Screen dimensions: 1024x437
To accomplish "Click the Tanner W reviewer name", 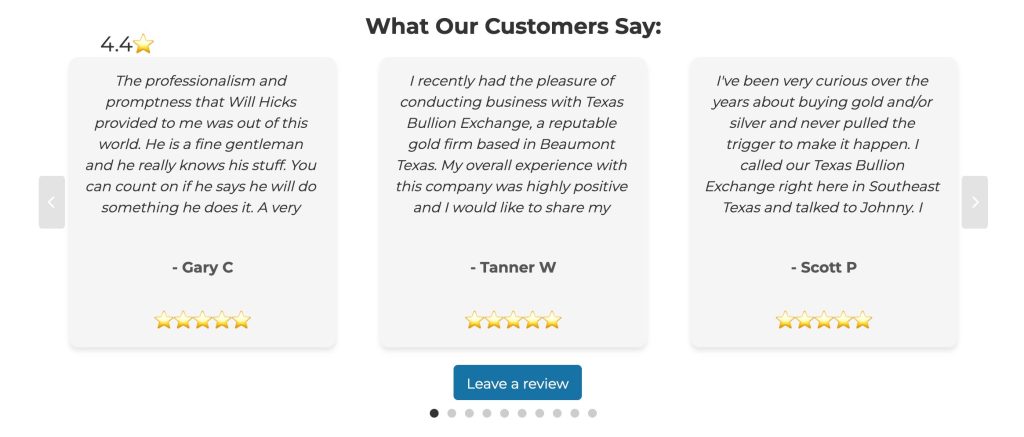I will click(513, 267).
